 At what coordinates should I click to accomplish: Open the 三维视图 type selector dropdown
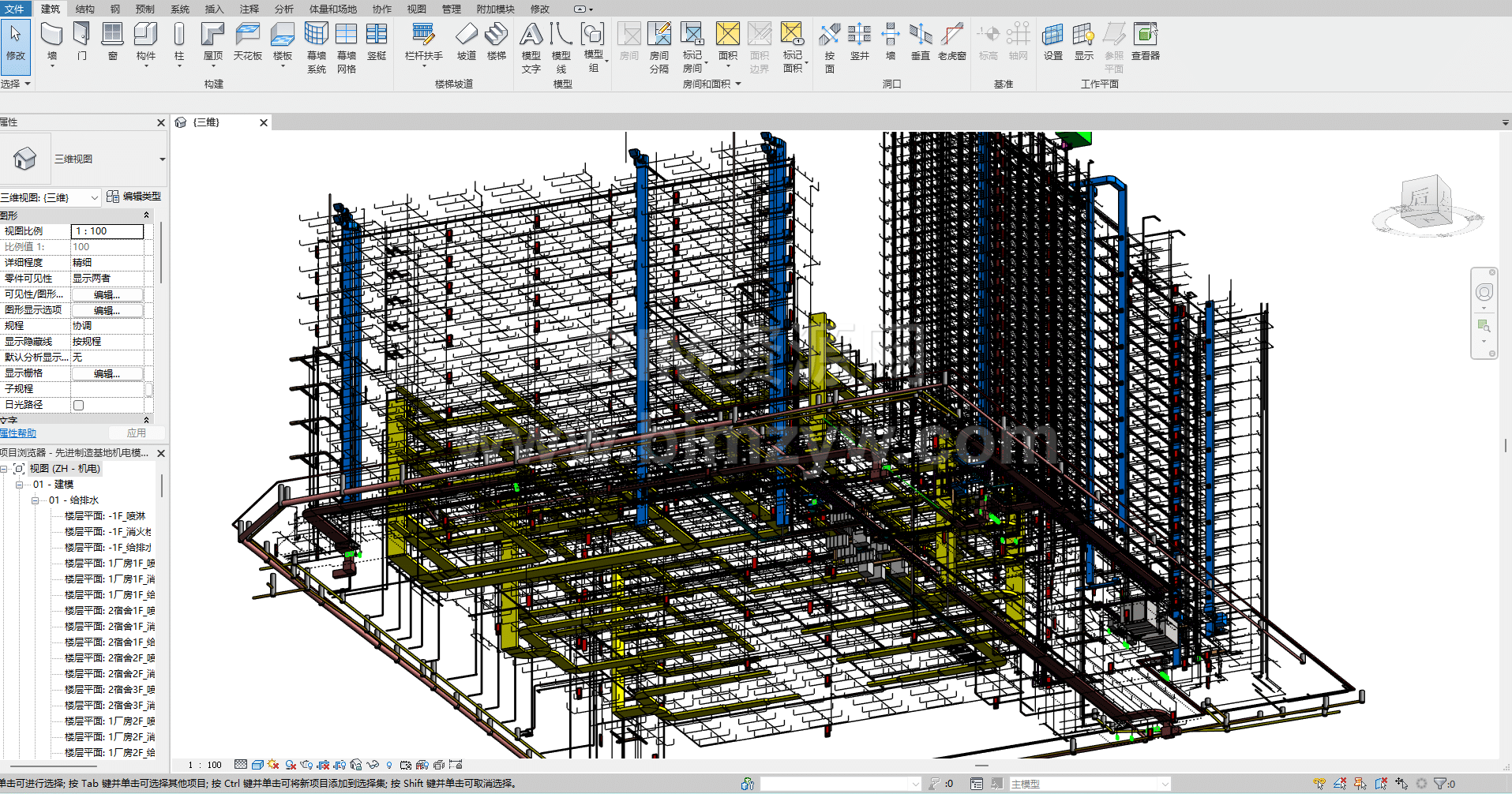[x=162, y=159]
